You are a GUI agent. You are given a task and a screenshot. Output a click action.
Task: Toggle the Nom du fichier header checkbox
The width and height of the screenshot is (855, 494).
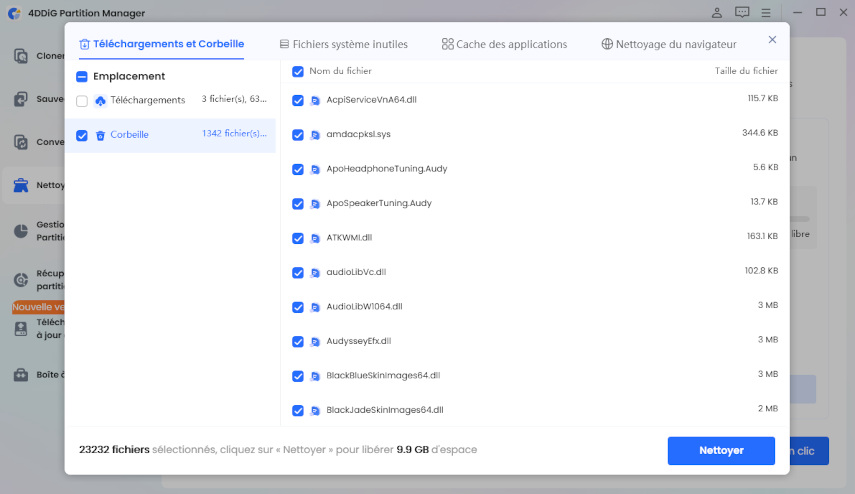tap(298, 71)
